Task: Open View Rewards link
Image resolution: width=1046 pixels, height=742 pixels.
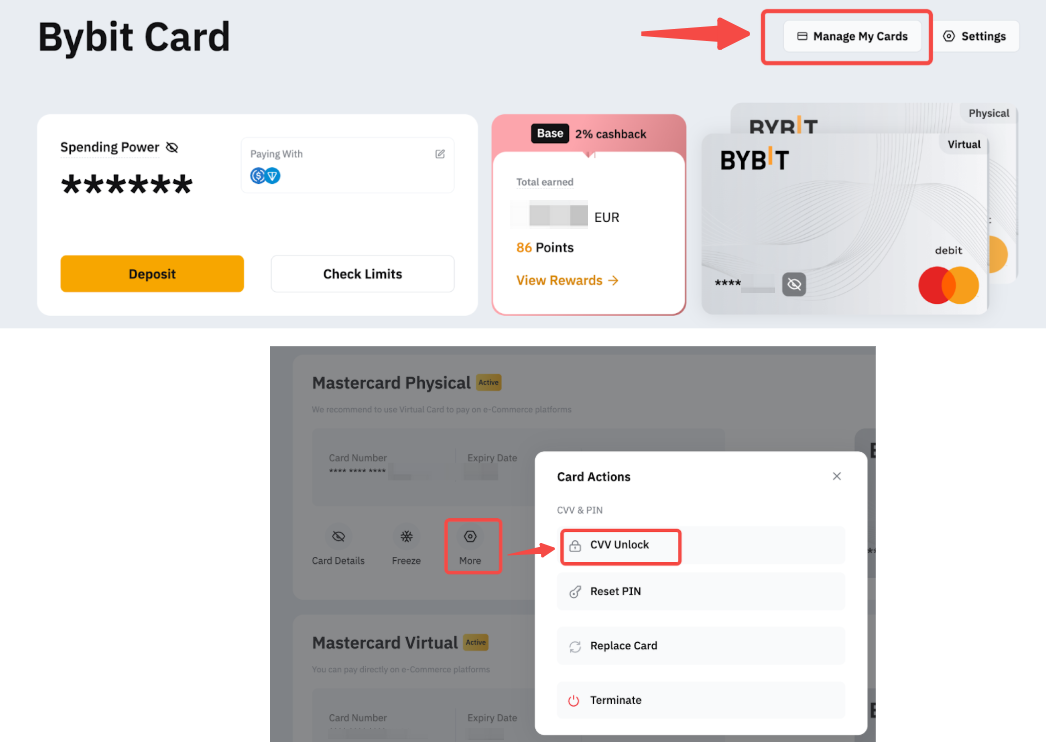Action: click(567, 281)
